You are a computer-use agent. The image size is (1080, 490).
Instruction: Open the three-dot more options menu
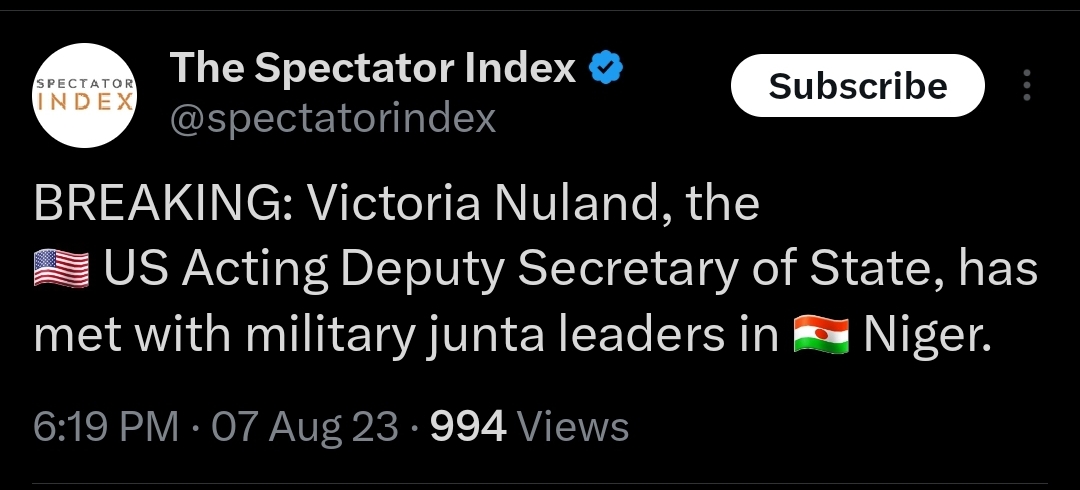[x=1026, y=86]
